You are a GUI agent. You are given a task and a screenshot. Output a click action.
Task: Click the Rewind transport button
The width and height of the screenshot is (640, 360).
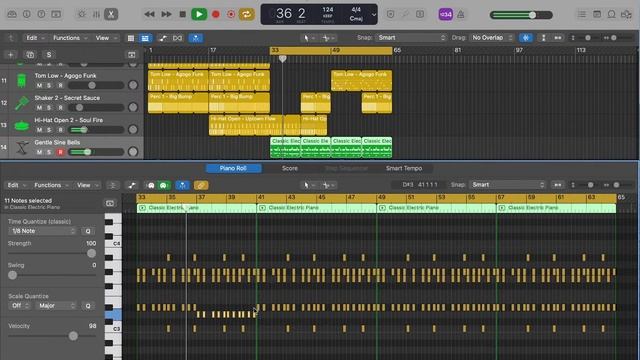pyautogui.click(x=149, y=14)
